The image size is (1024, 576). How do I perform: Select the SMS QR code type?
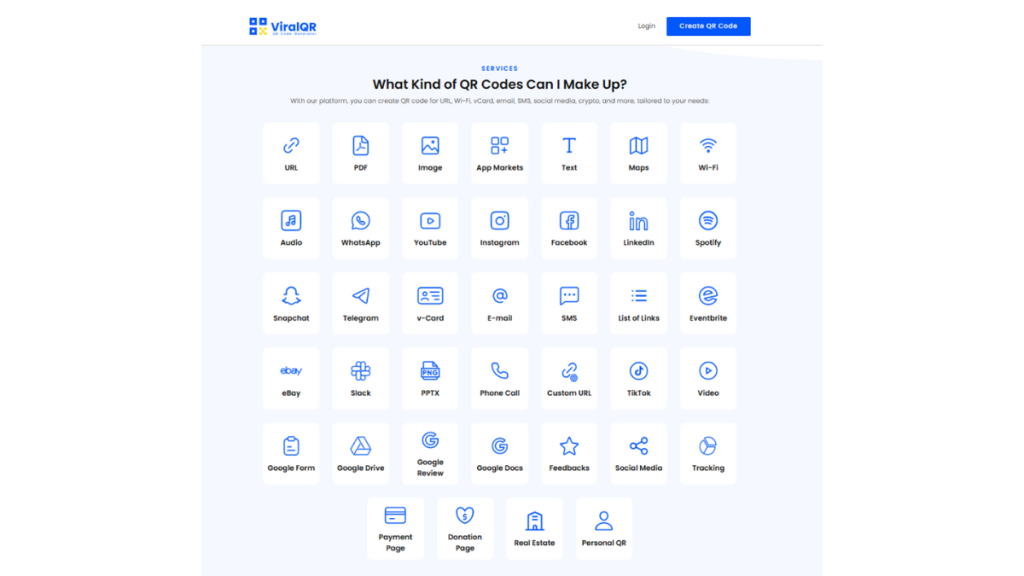pos(569,304)
